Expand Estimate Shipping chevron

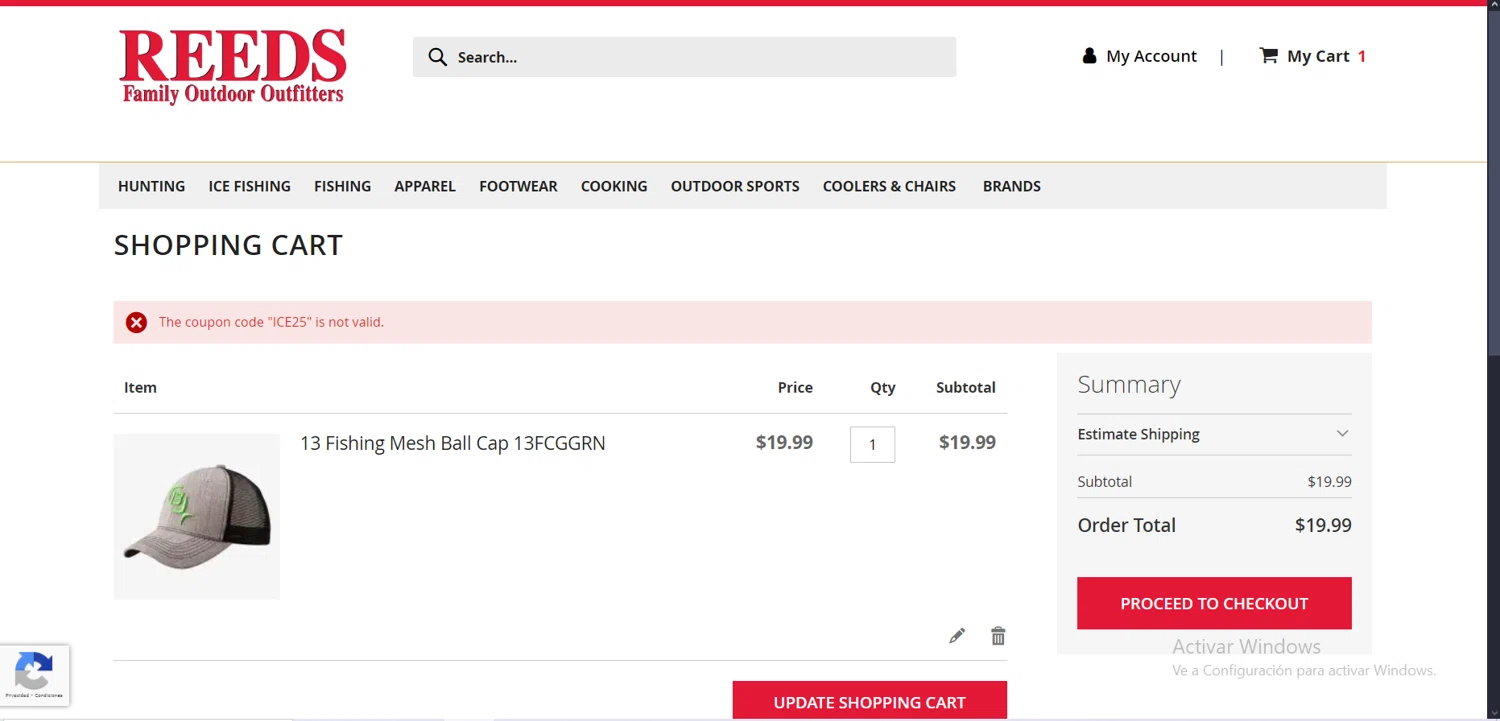click(1342, 433)
